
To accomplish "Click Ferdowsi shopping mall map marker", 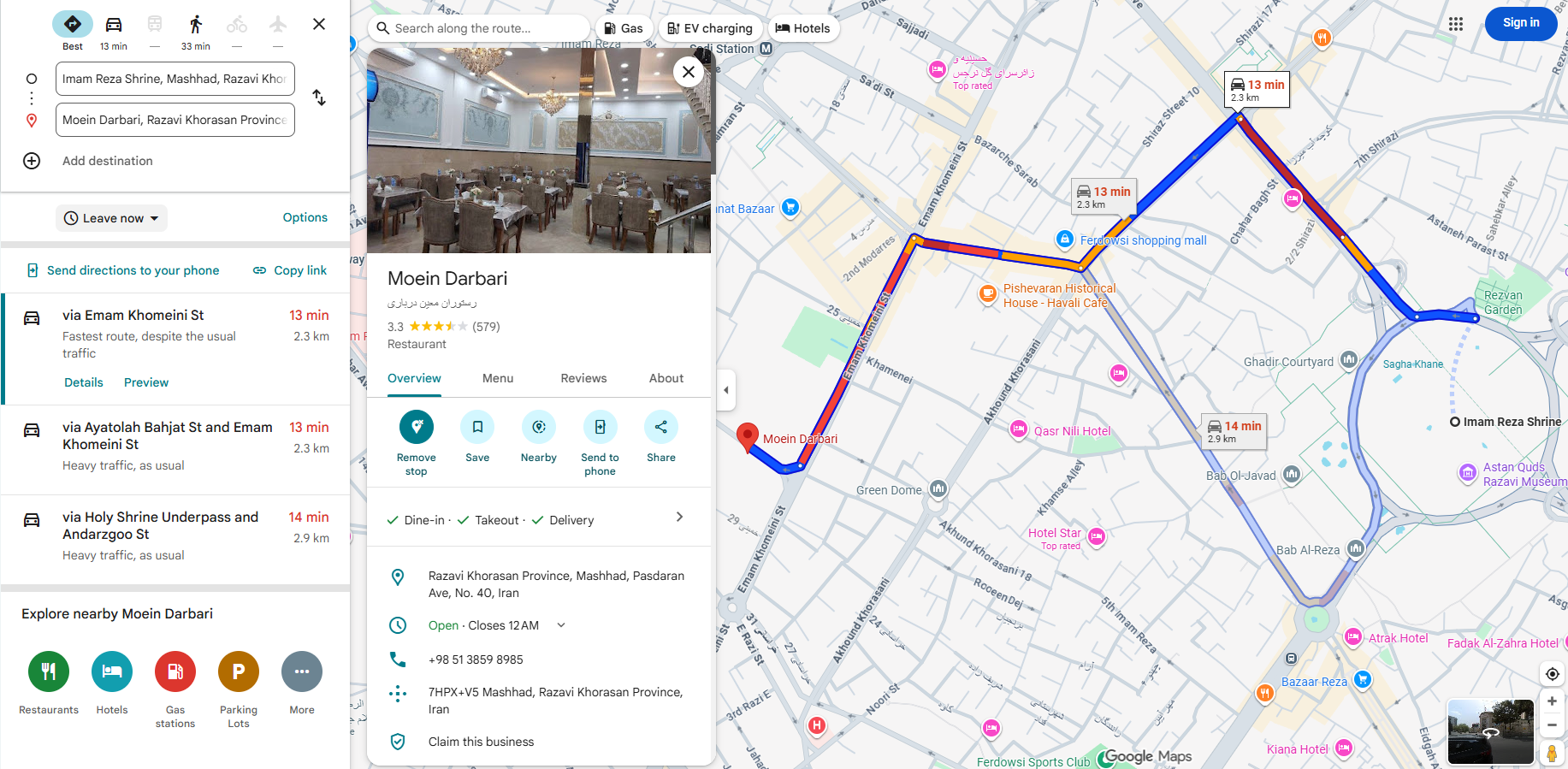I will point(1064,240).
